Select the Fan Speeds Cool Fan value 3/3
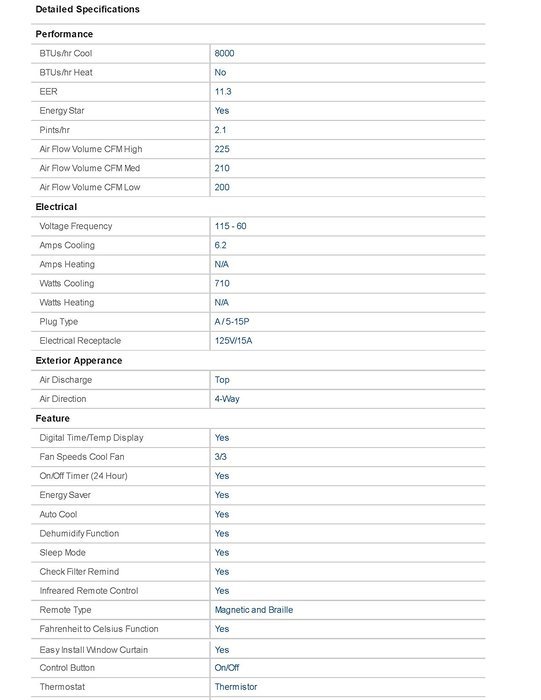The image size is (541, 700). 221,457
